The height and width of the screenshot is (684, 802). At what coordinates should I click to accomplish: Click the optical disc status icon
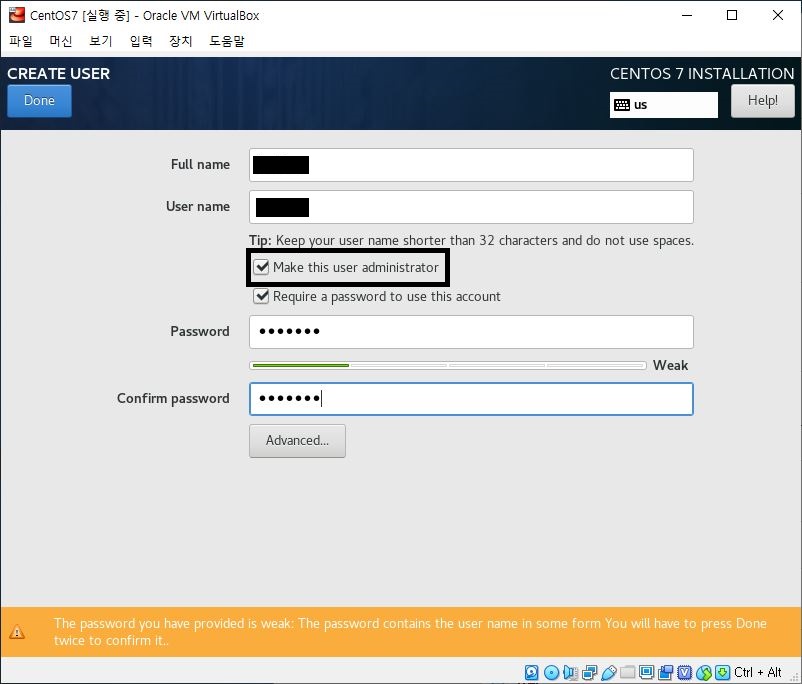tap(551, 672)
